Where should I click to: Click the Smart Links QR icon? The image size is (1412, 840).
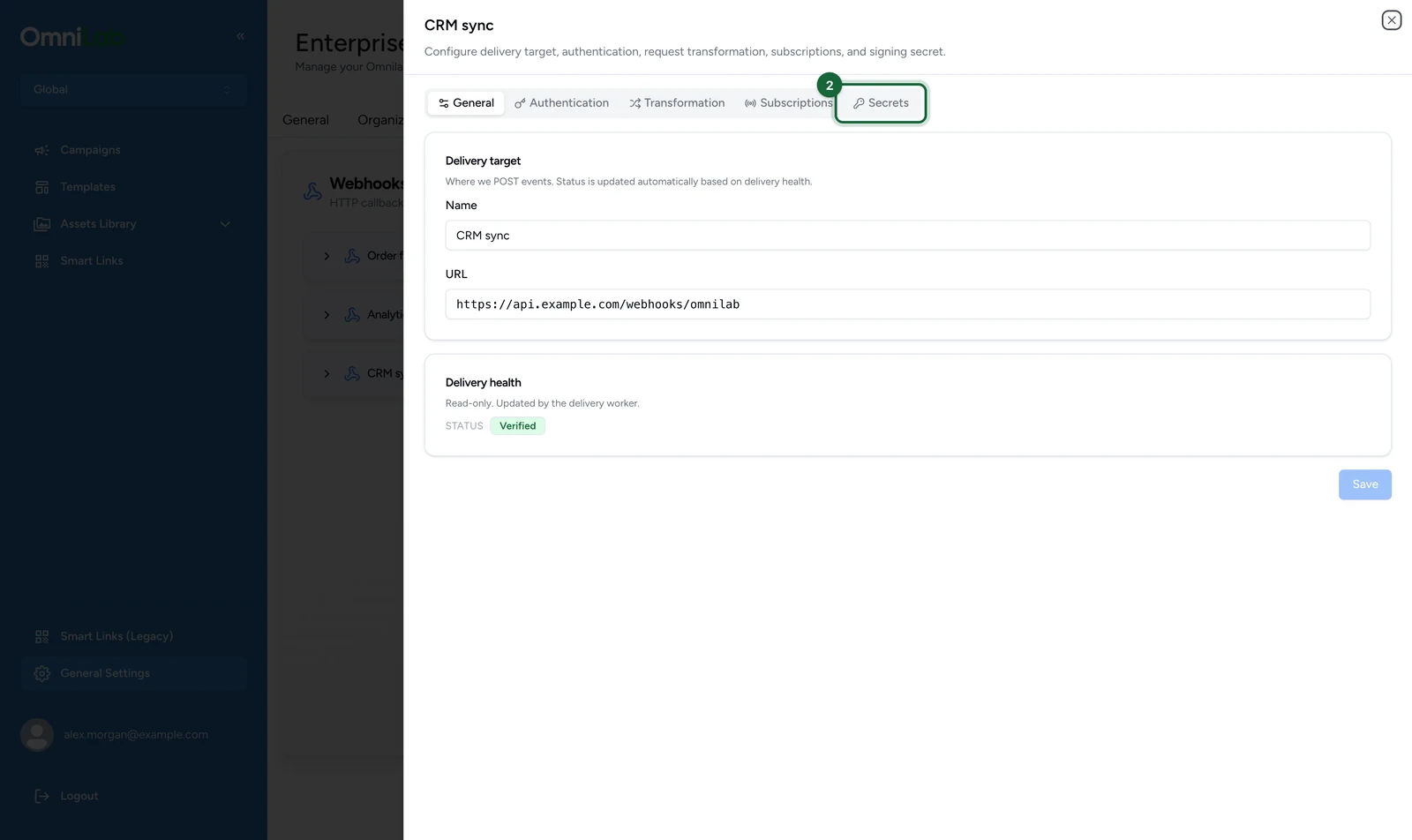click(x=41, y=261)
